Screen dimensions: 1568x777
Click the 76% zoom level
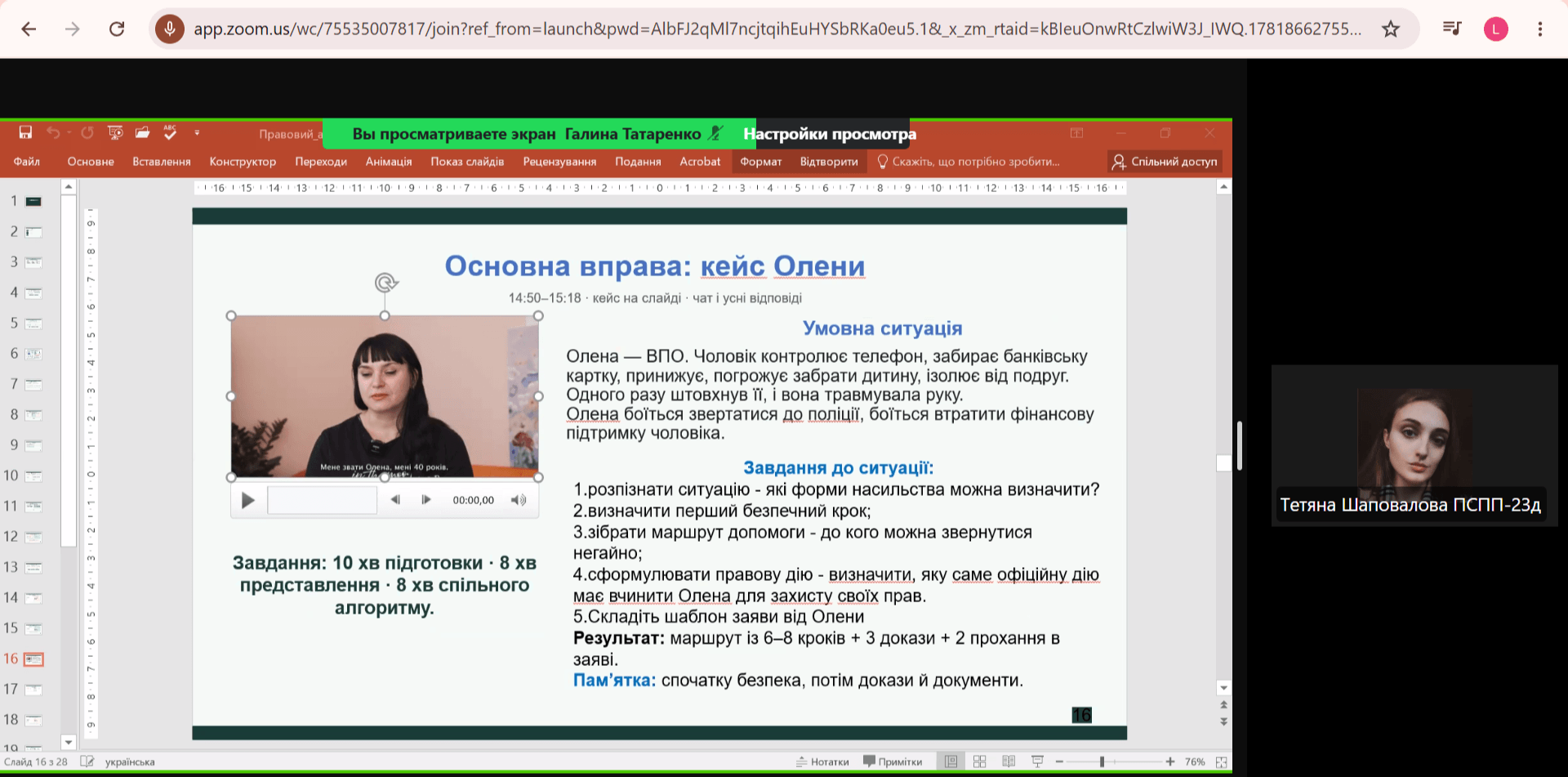click(x=1195, y=761)
